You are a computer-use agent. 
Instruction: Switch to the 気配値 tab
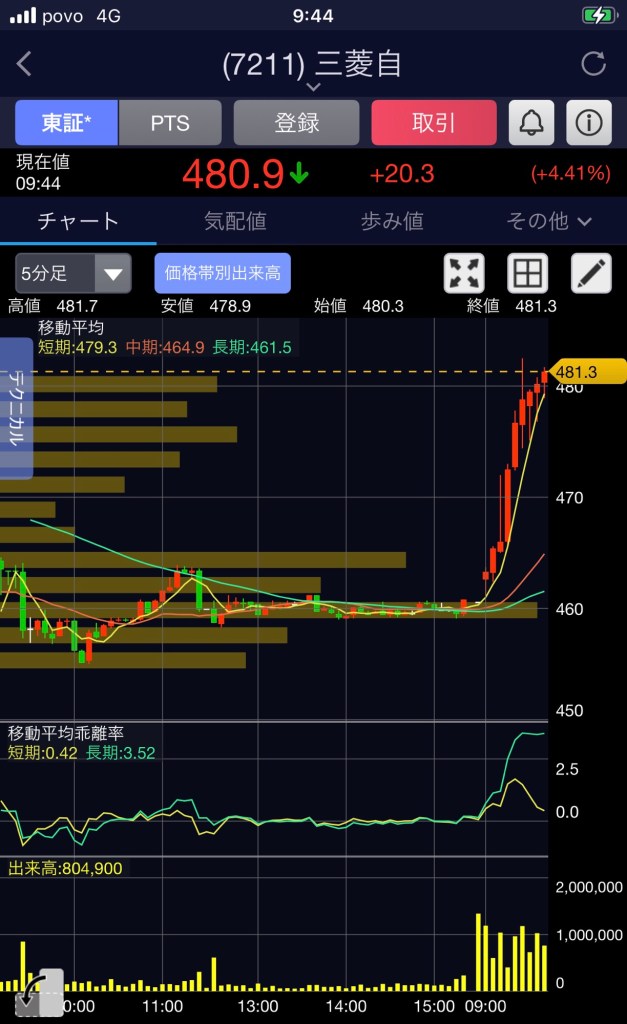coord(235,221)
